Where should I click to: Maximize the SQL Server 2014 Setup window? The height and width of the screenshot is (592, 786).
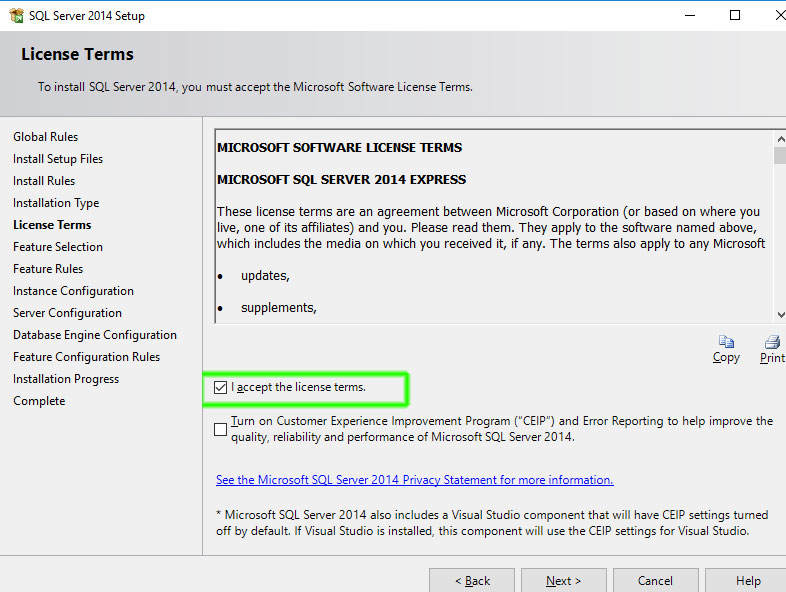(735, 16)
